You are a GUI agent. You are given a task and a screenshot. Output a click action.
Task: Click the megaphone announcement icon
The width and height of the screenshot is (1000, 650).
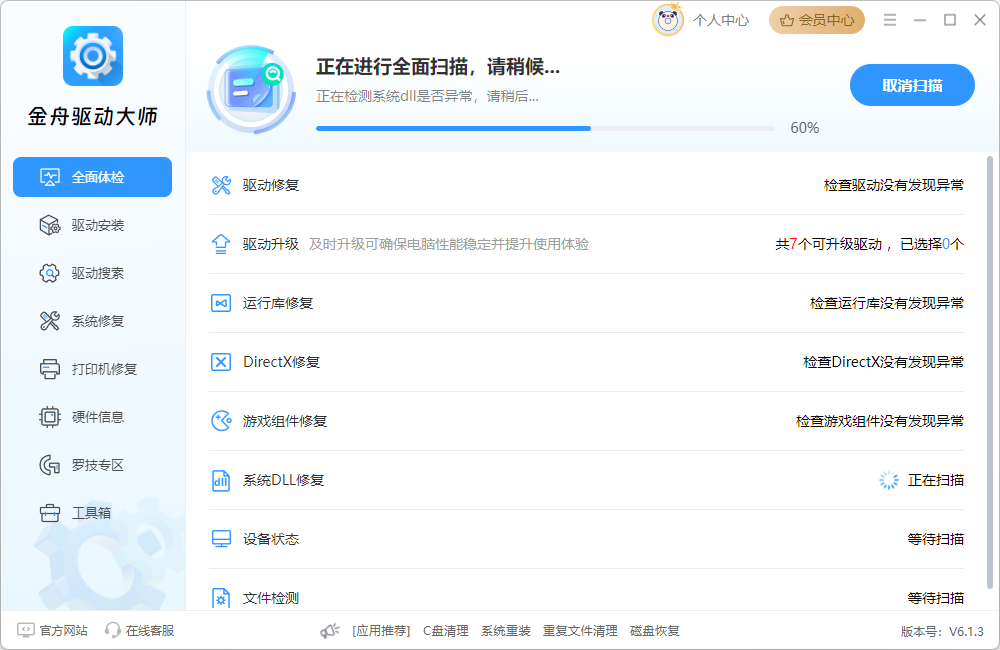click(330, 631)
